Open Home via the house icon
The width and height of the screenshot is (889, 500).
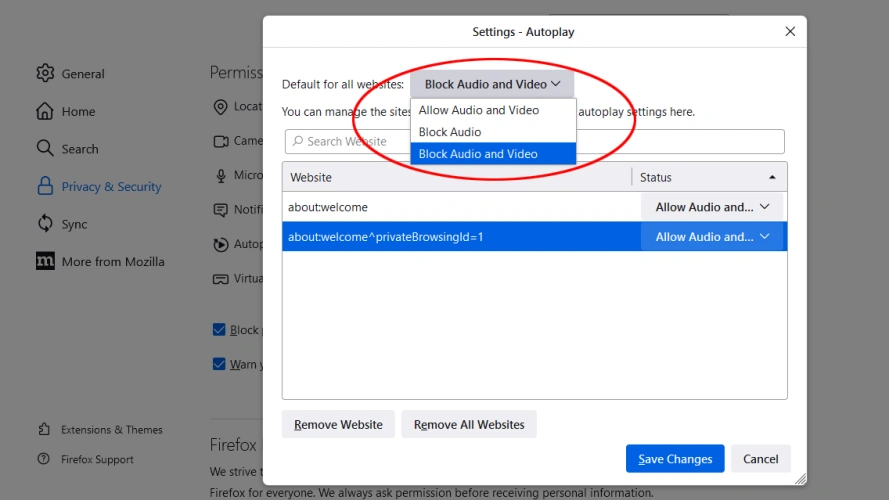click(45, 111)
